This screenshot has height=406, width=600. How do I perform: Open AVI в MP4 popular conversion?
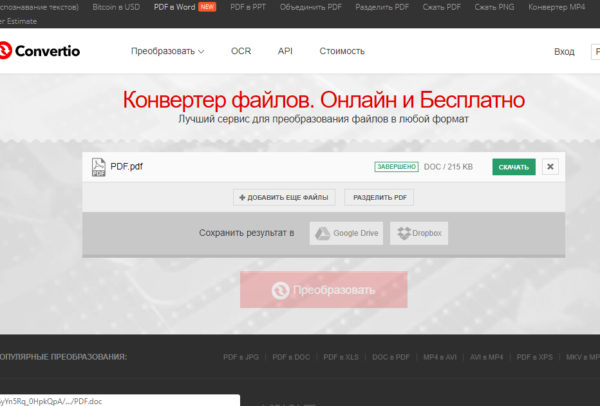pos(486,357)
